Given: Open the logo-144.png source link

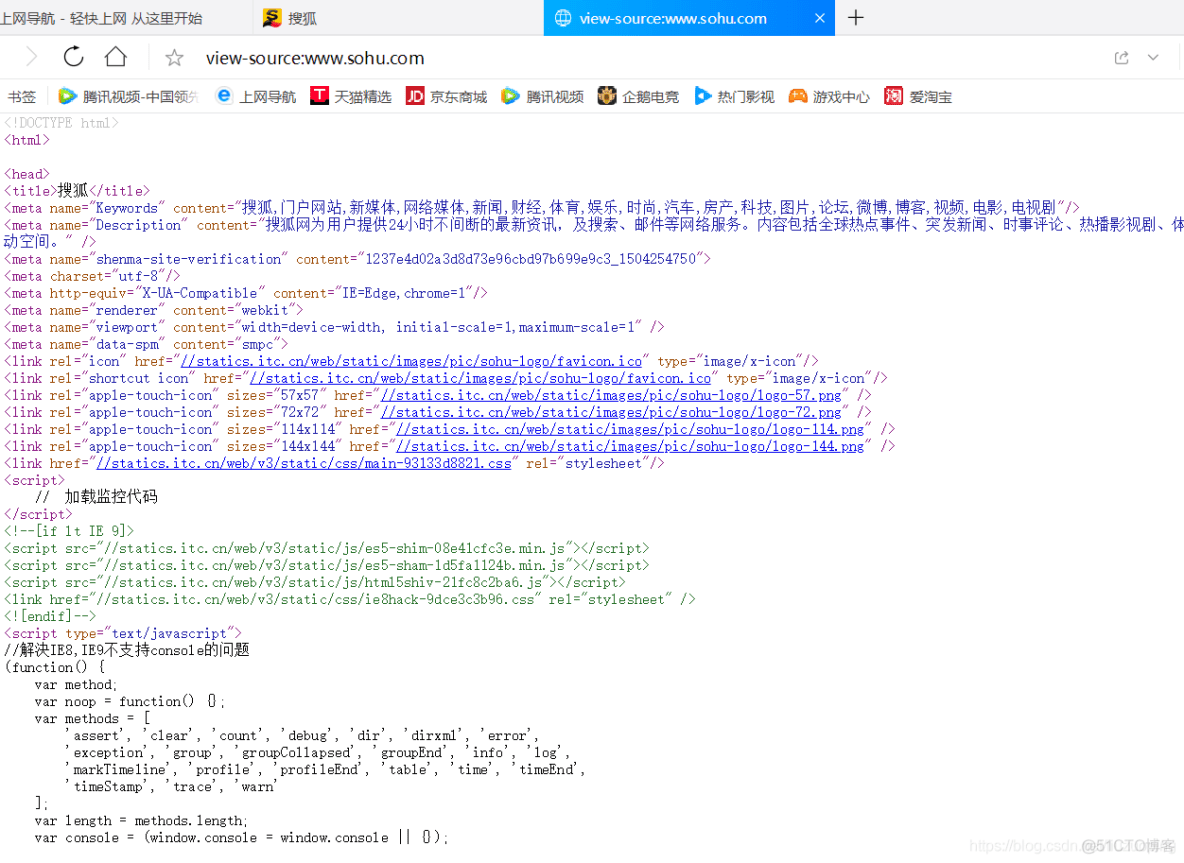Looking at the screenshot, I should [630, 446].
